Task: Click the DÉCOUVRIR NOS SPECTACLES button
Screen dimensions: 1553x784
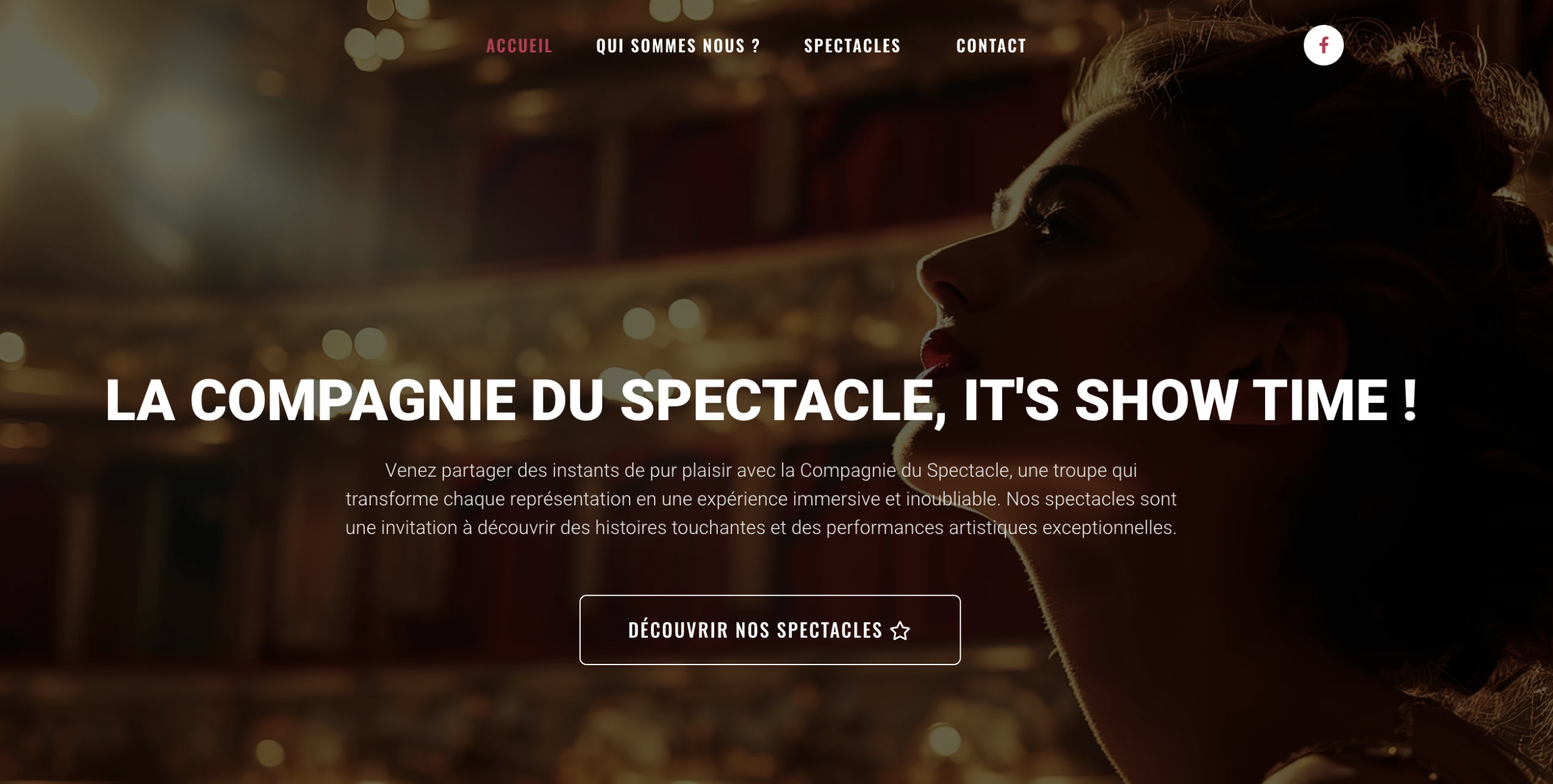Action: (x=770, y=630)
